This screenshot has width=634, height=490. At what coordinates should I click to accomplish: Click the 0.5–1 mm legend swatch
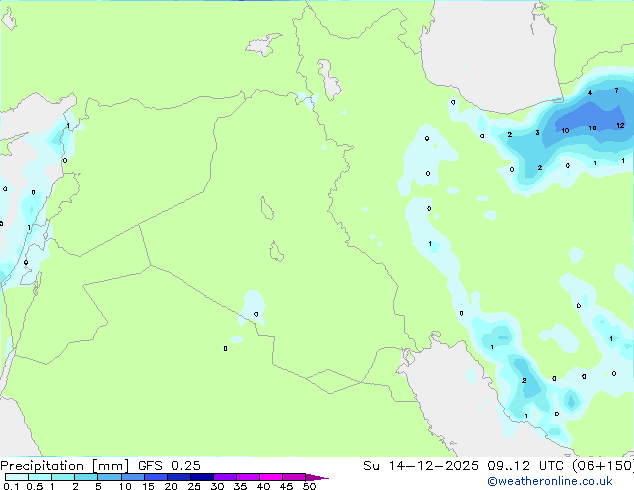pyautogui.click(x=40, y=477)
